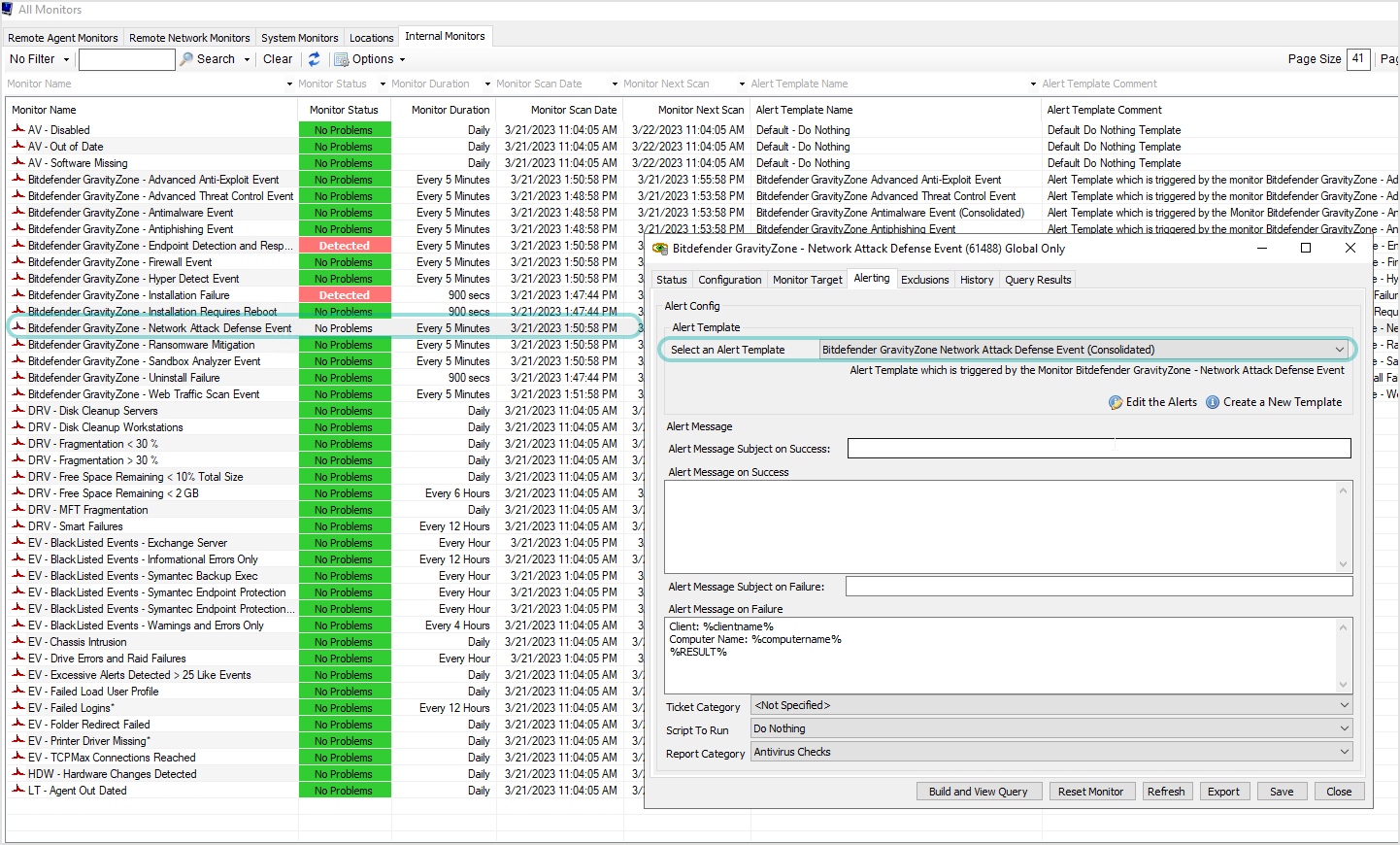Click the pencil icon for Edit the Alerts
Image resolution: width=1400 pixels, height=845 pixels.
pos(1116,401)
